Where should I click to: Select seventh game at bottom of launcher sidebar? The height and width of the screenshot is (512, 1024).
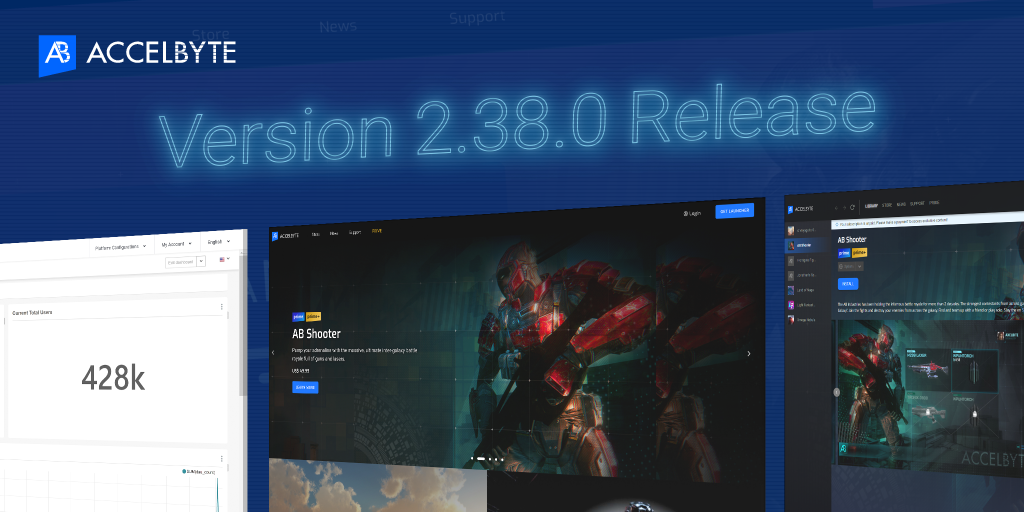click(806, 319)
